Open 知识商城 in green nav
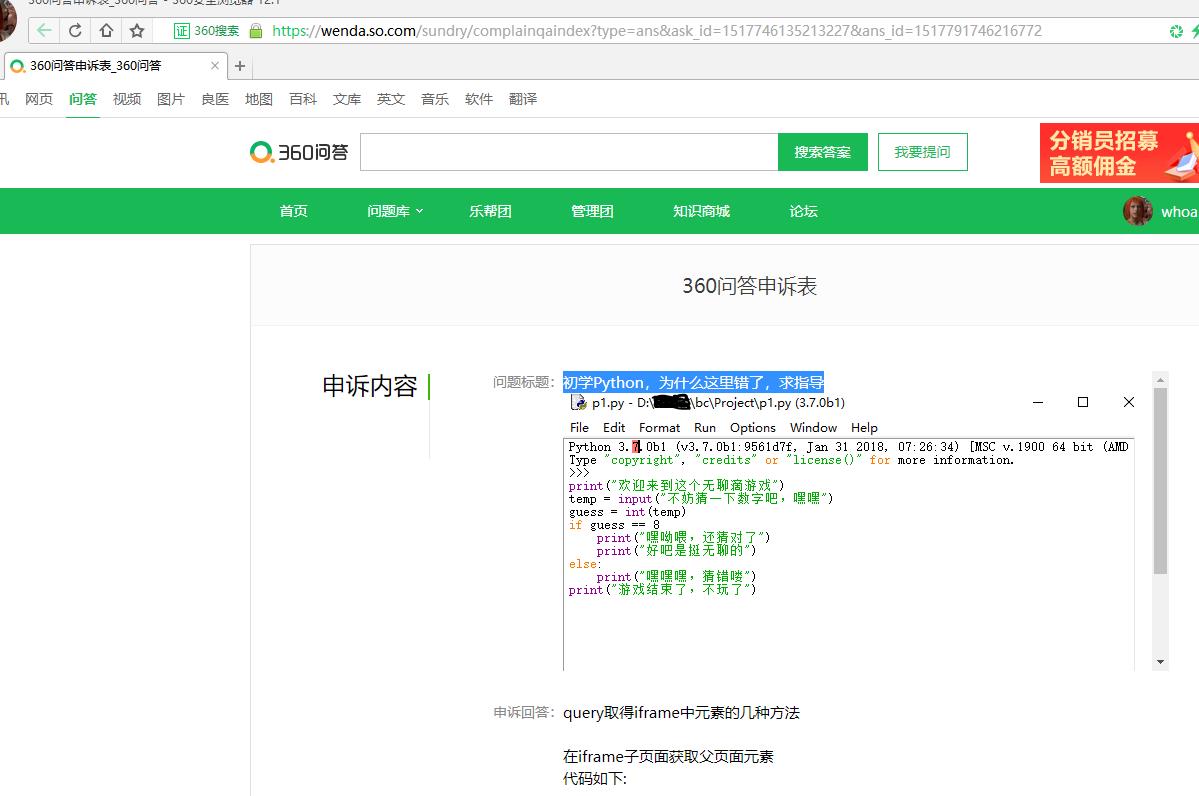 point(701,211)
